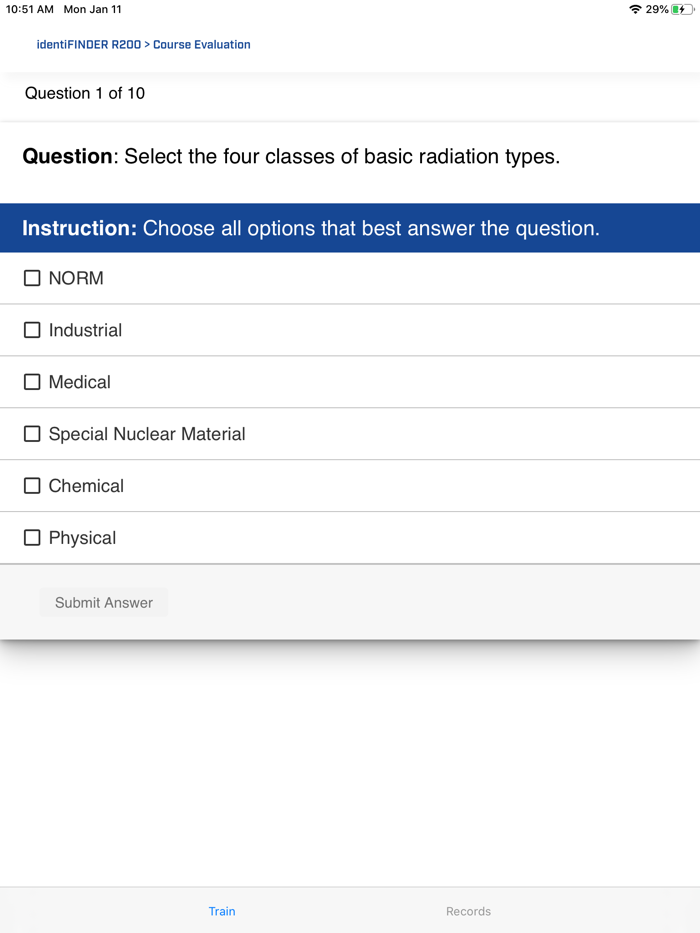Mark the Physical checkbox

point(32,538)
